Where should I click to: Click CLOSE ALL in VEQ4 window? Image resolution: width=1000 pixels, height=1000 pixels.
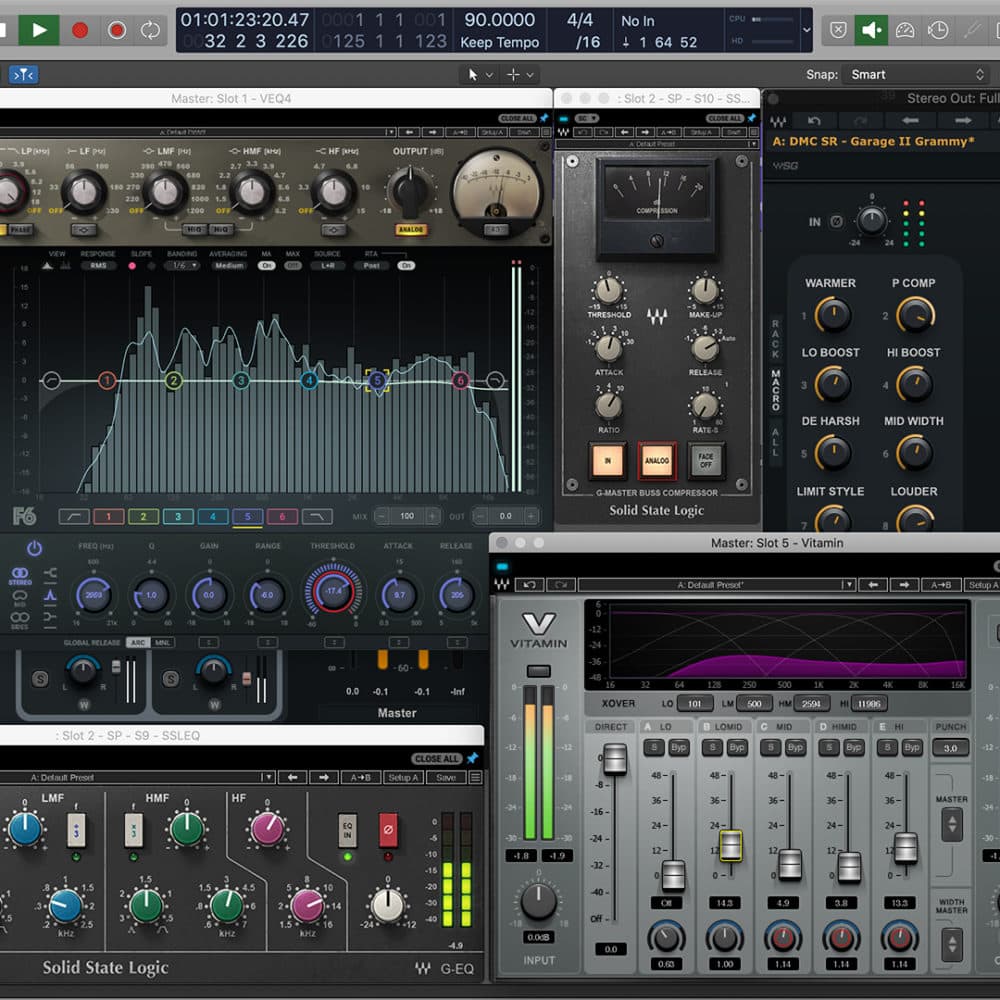click(518, 118)
